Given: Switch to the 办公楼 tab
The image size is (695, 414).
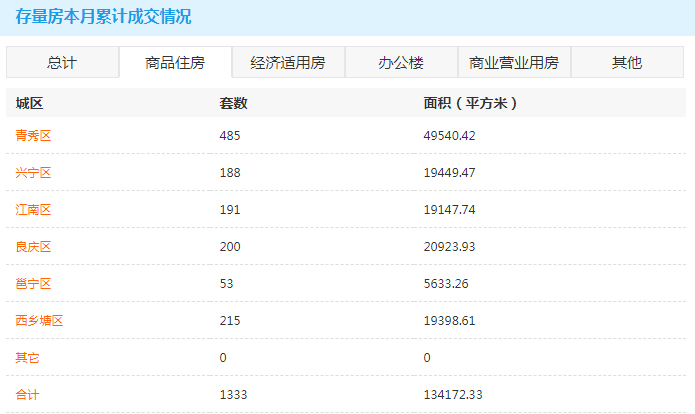Looking at the screenshot, I should tap(401, 62).
